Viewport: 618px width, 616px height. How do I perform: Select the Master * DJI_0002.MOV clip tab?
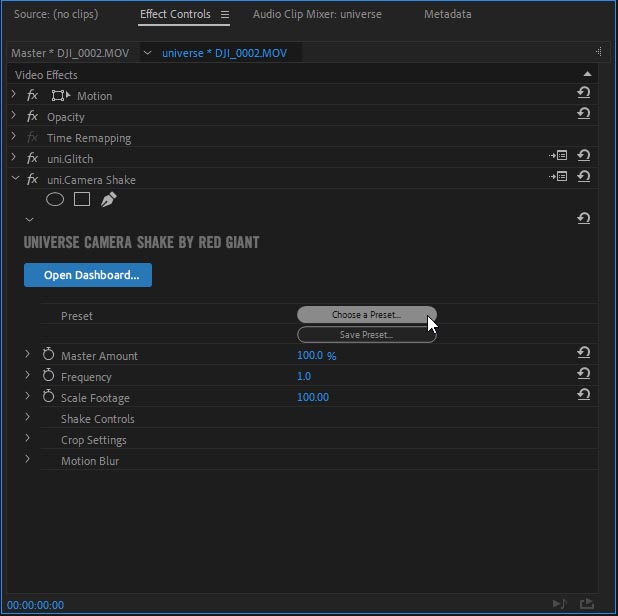(70, 53)
